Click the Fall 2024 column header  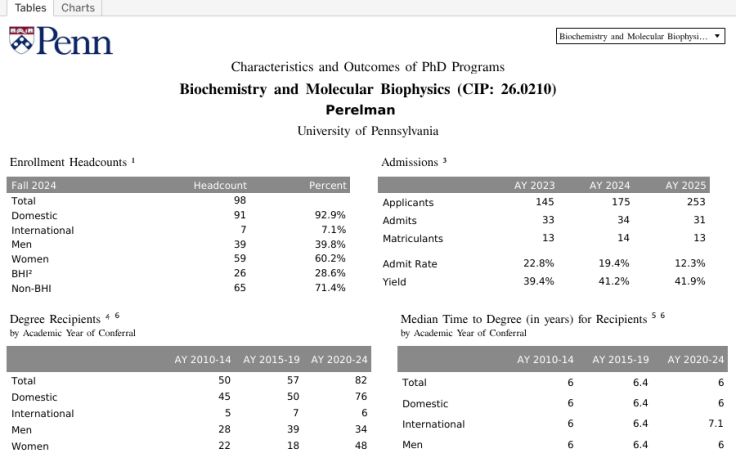tap(34, 185)
